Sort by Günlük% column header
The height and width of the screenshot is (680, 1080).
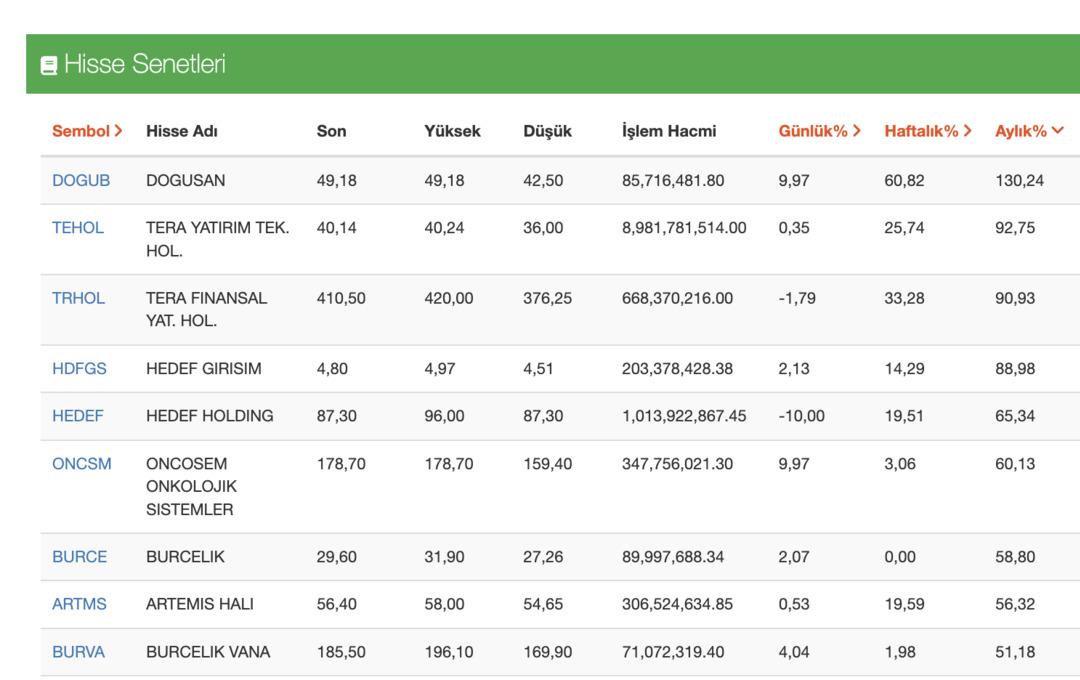(x=819, y=131)
